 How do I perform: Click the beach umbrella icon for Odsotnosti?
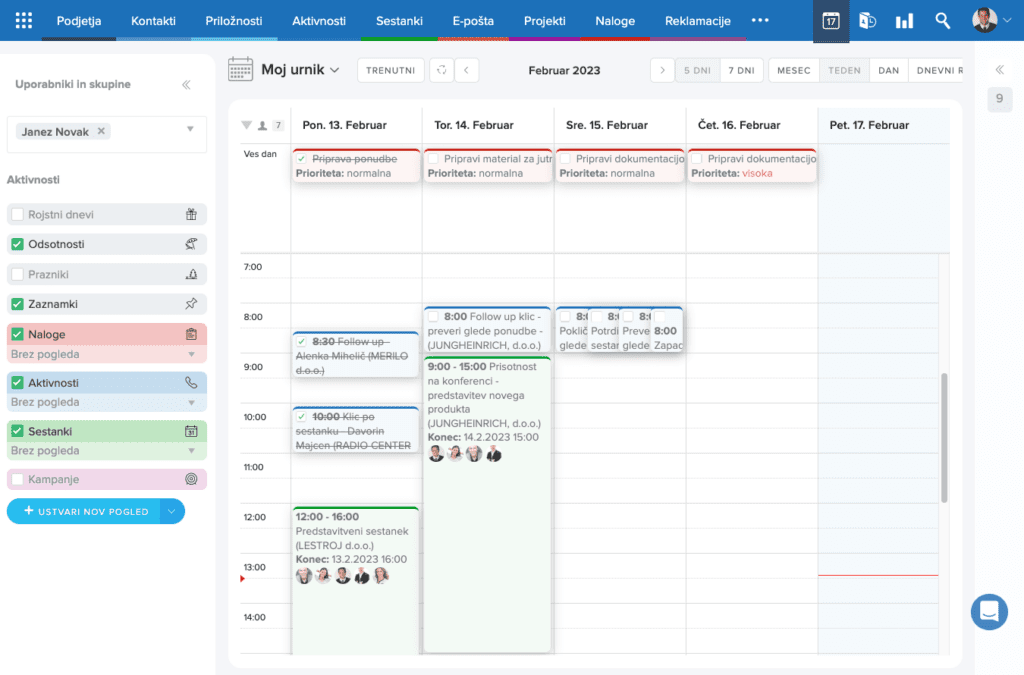pyautogui.click(x=191, y=244)
